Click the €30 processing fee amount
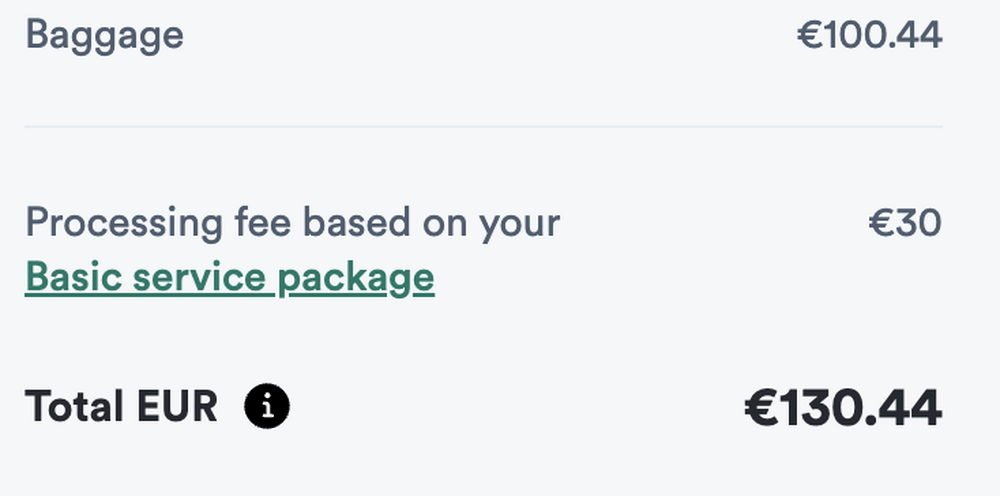This screenshot has width=1000, height=496. pyautogui.click(x=905, y=223)
